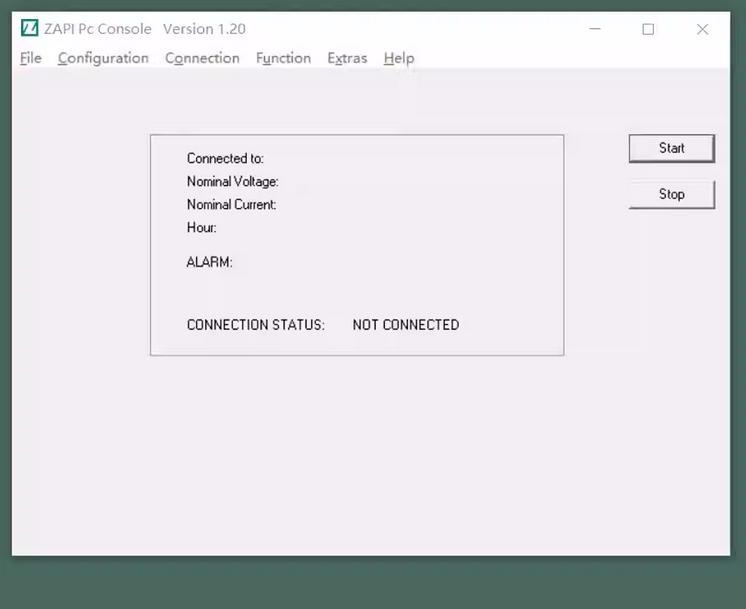Viewport: 746px width, 609px height.
Task: Open the Configuration menu
Action: click(103, 58)
